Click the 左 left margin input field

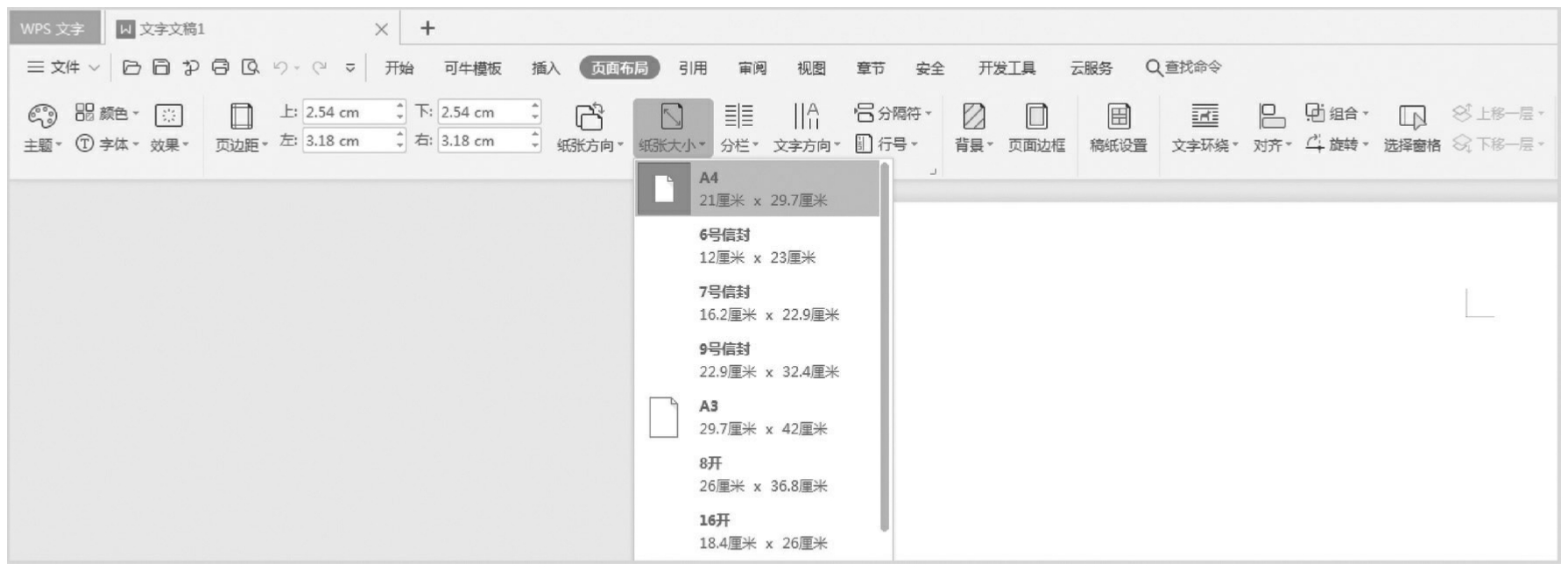348,140
